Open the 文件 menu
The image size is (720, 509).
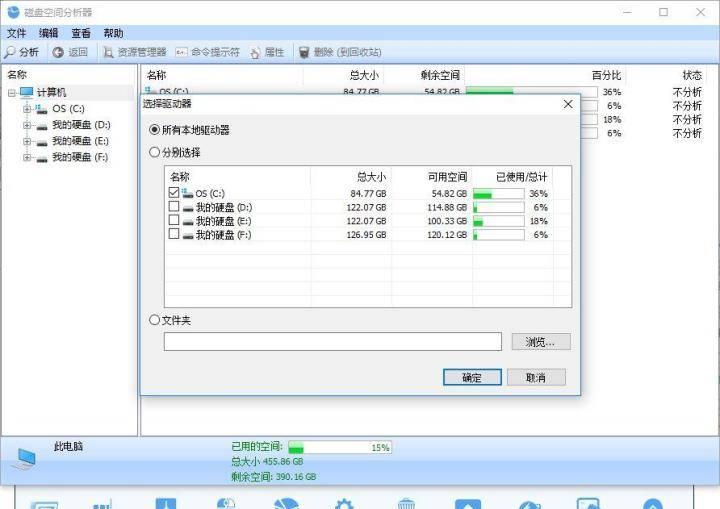click(x=17, y=33)
